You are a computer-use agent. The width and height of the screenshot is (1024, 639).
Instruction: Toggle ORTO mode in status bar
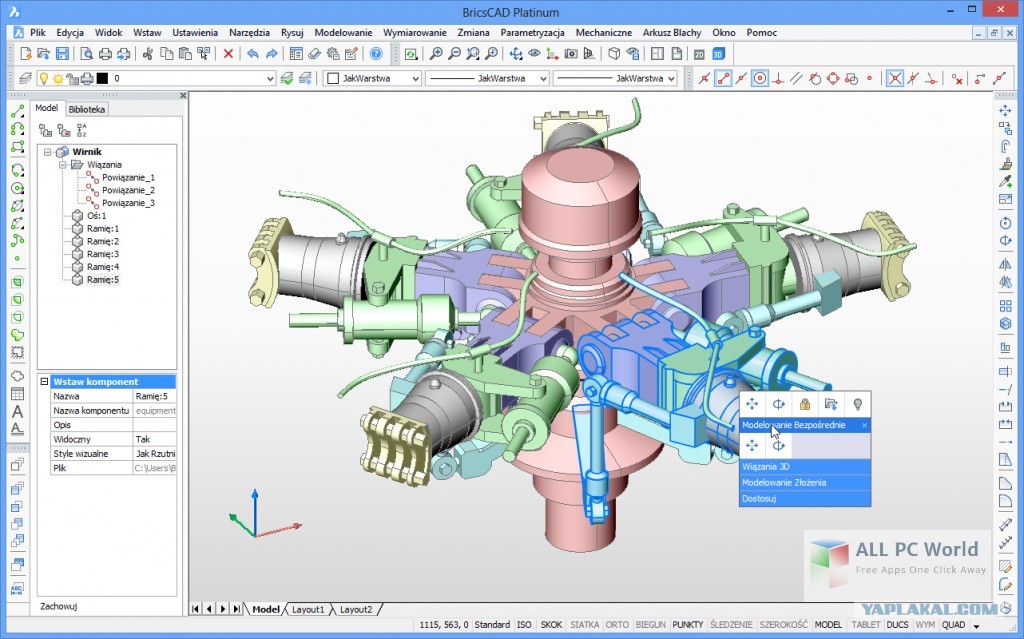617,625
